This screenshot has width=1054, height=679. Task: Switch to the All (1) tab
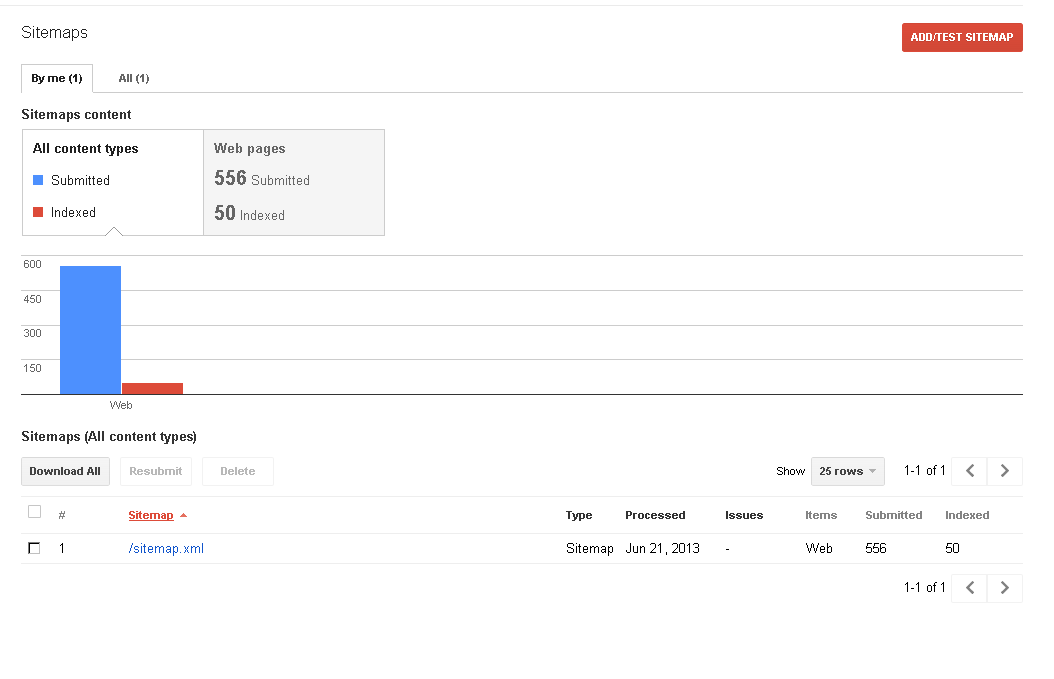tap(134, 78)
